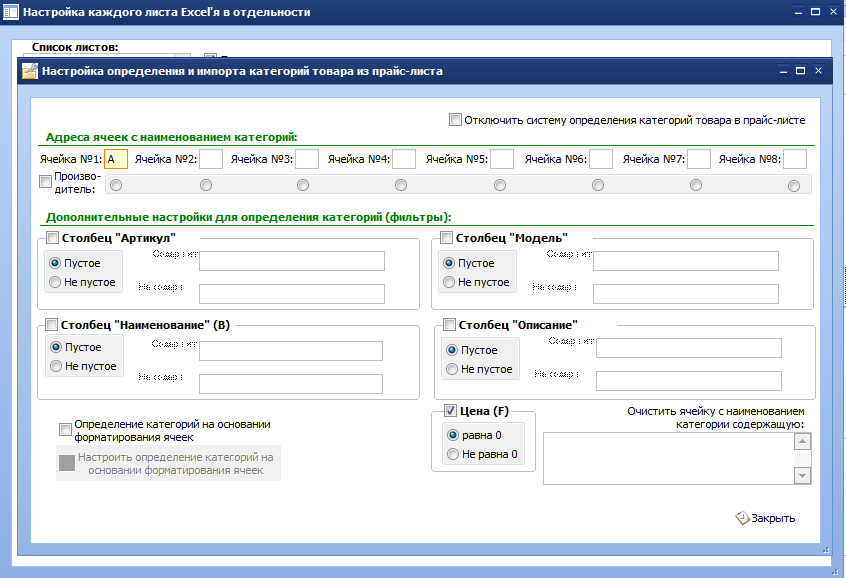Screen dimensions: 846x578
Task: Enable the Столбец "Модель" checkbox
Action: point(446,237)
